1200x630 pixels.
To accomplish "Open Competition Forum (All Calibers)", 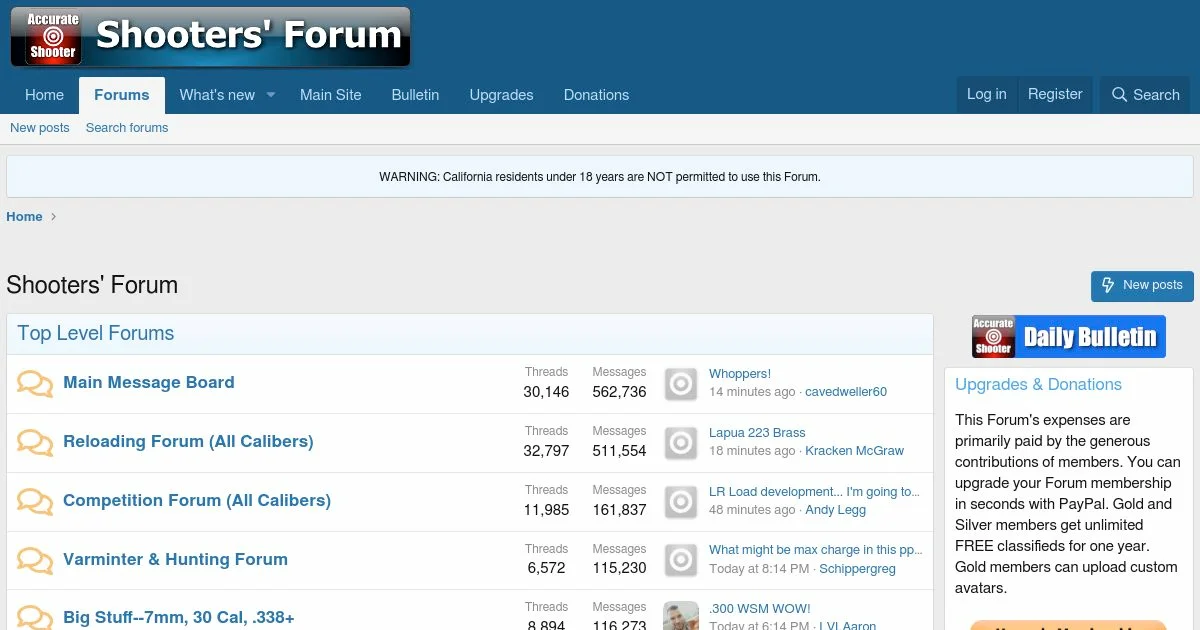I will pyautogui.click(x=197, y=500).
